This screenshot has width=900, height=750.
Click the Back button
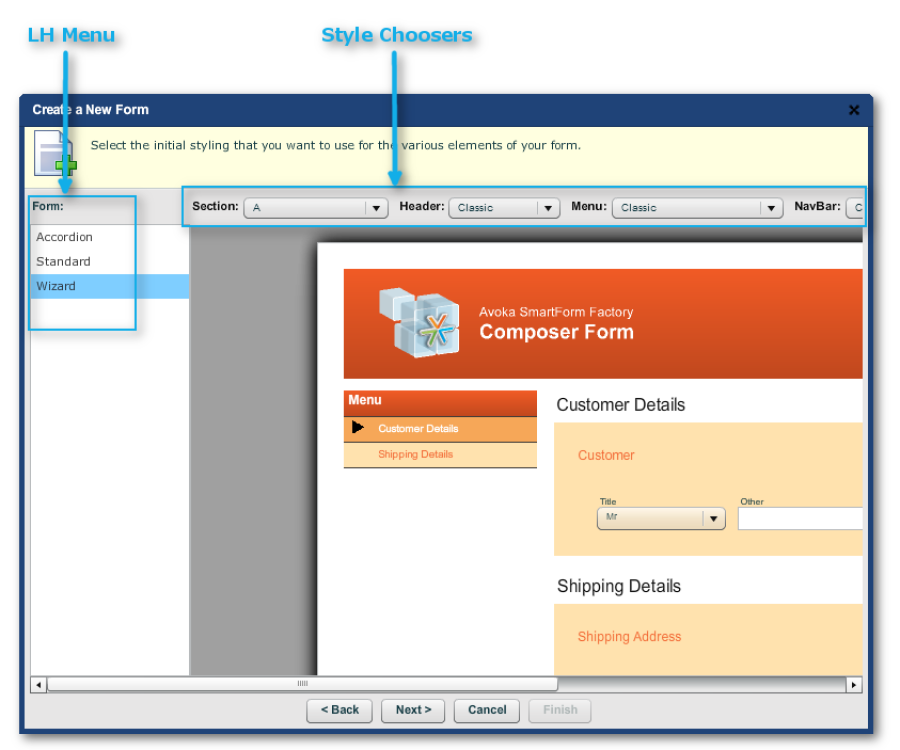339,710
